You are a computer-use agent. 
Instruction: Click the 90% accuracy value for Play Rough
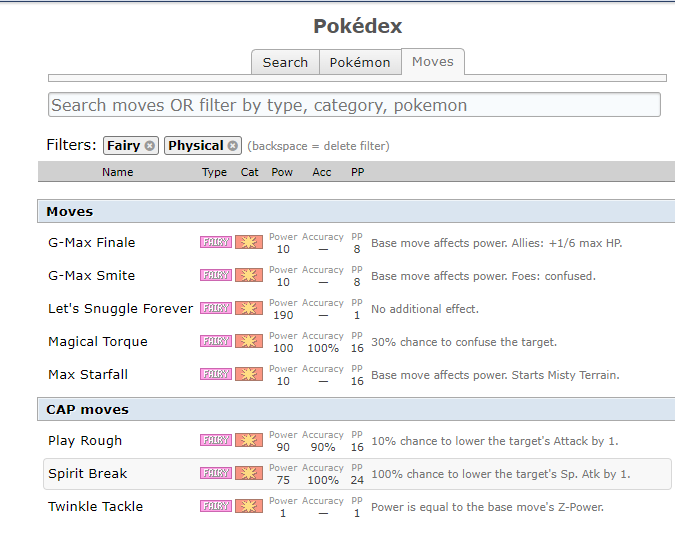(x=323, y=447)
